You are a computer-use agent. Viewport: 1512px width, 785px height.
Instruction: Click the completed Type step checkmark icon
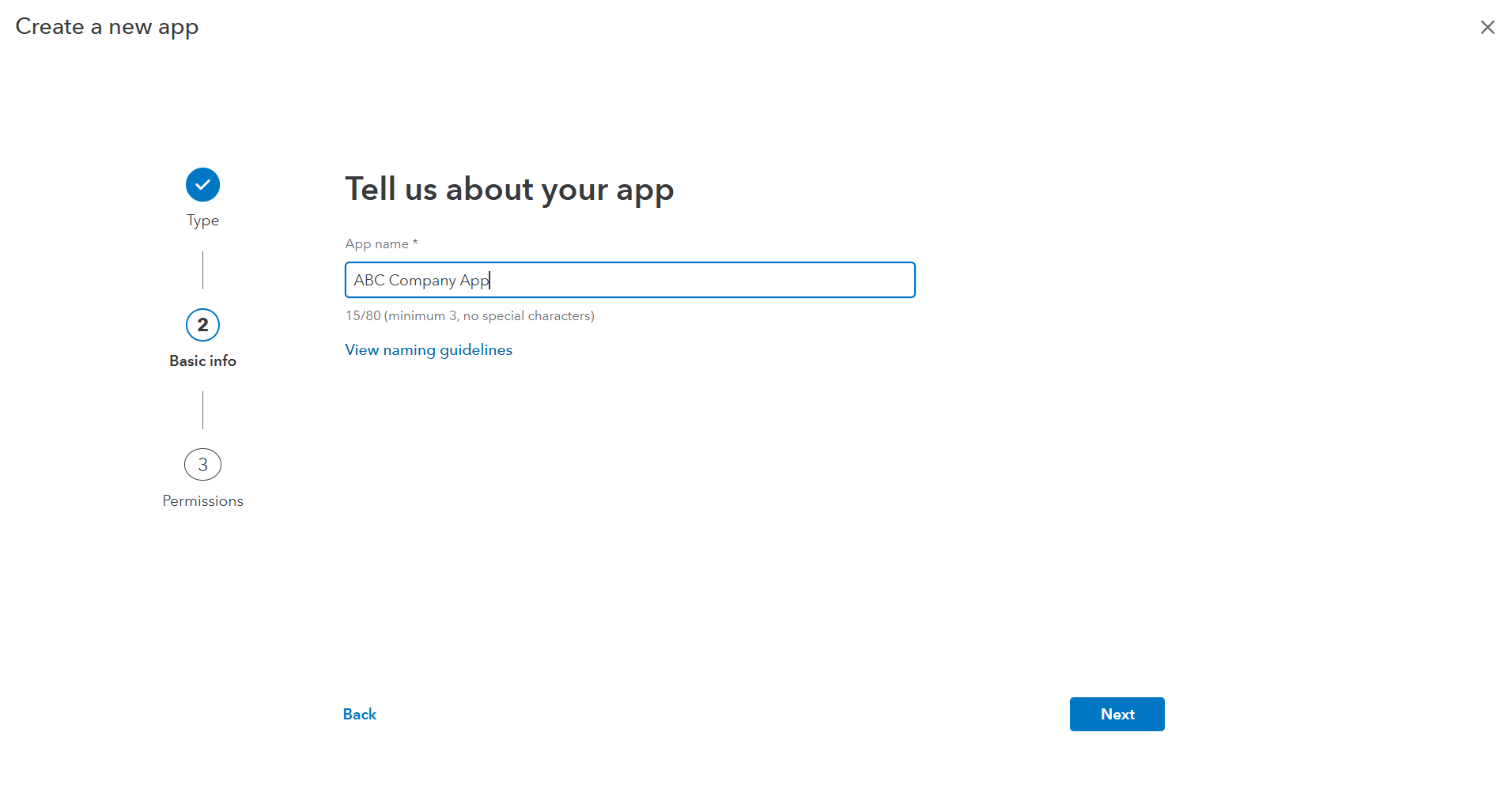click(202, 185)
